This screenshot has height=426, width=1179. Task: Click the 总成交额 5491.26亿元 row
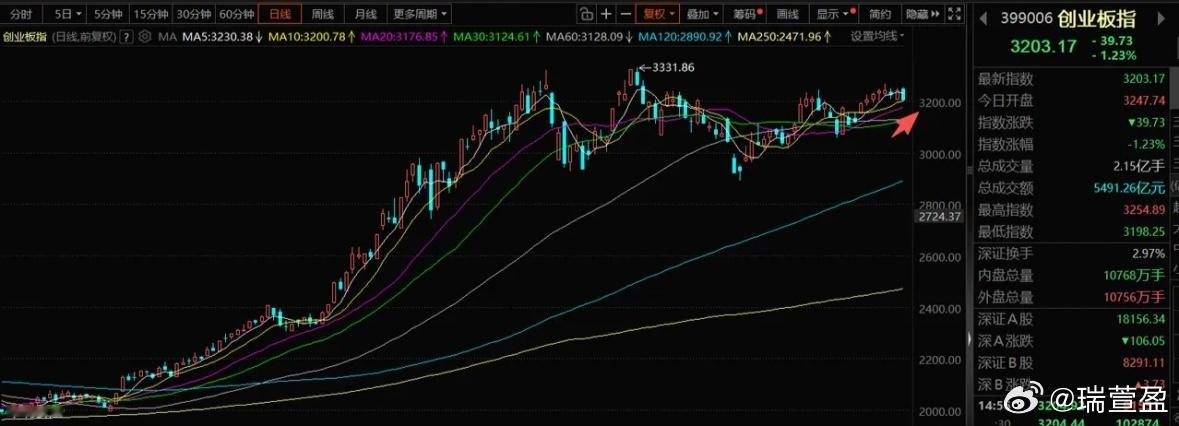click(1071, 188)
